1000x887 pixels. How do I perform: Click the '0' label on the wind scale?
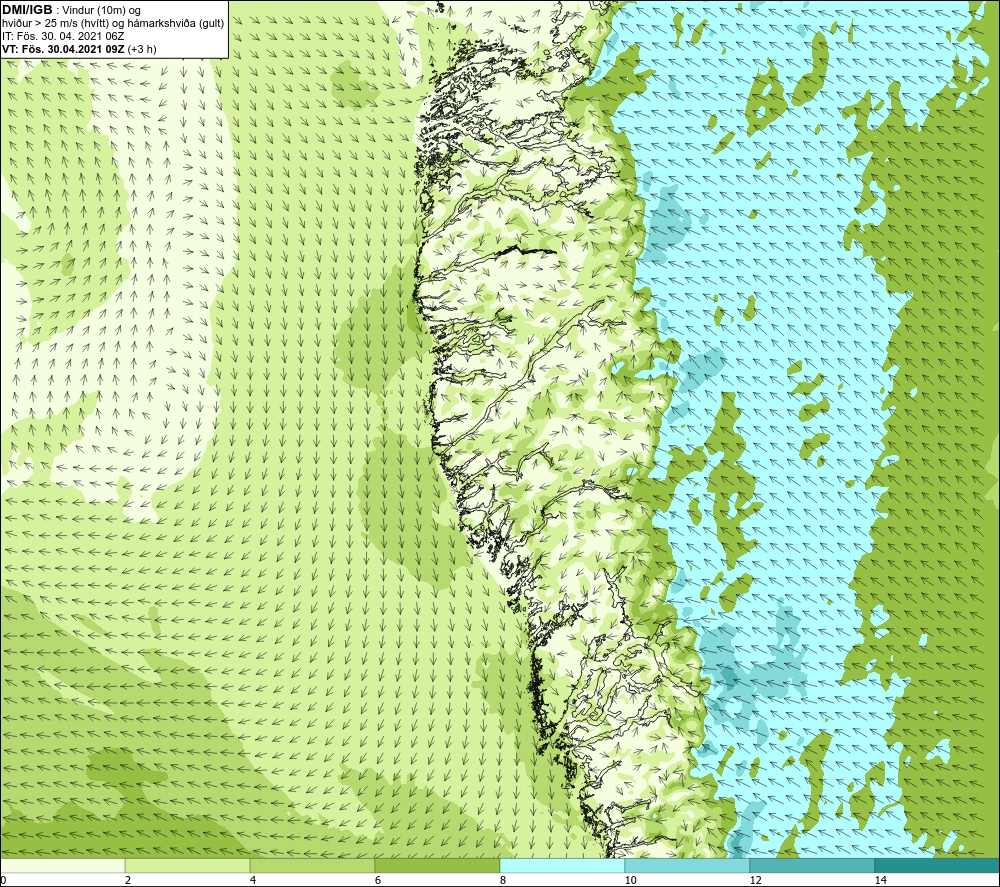pos(3,881)
